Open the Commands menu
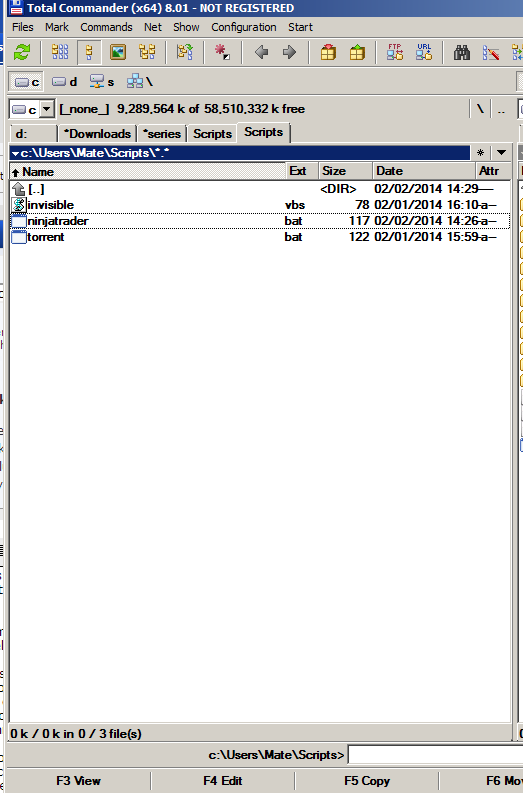The width and height of the screenshot is (523, 793). (106, 27)
